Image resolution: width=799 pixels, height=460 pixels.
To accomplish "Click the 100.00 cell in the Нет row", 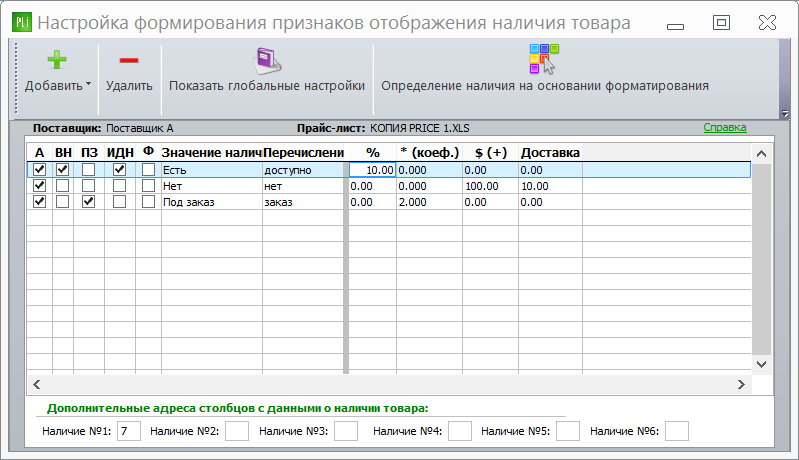I will pos(490,186).
